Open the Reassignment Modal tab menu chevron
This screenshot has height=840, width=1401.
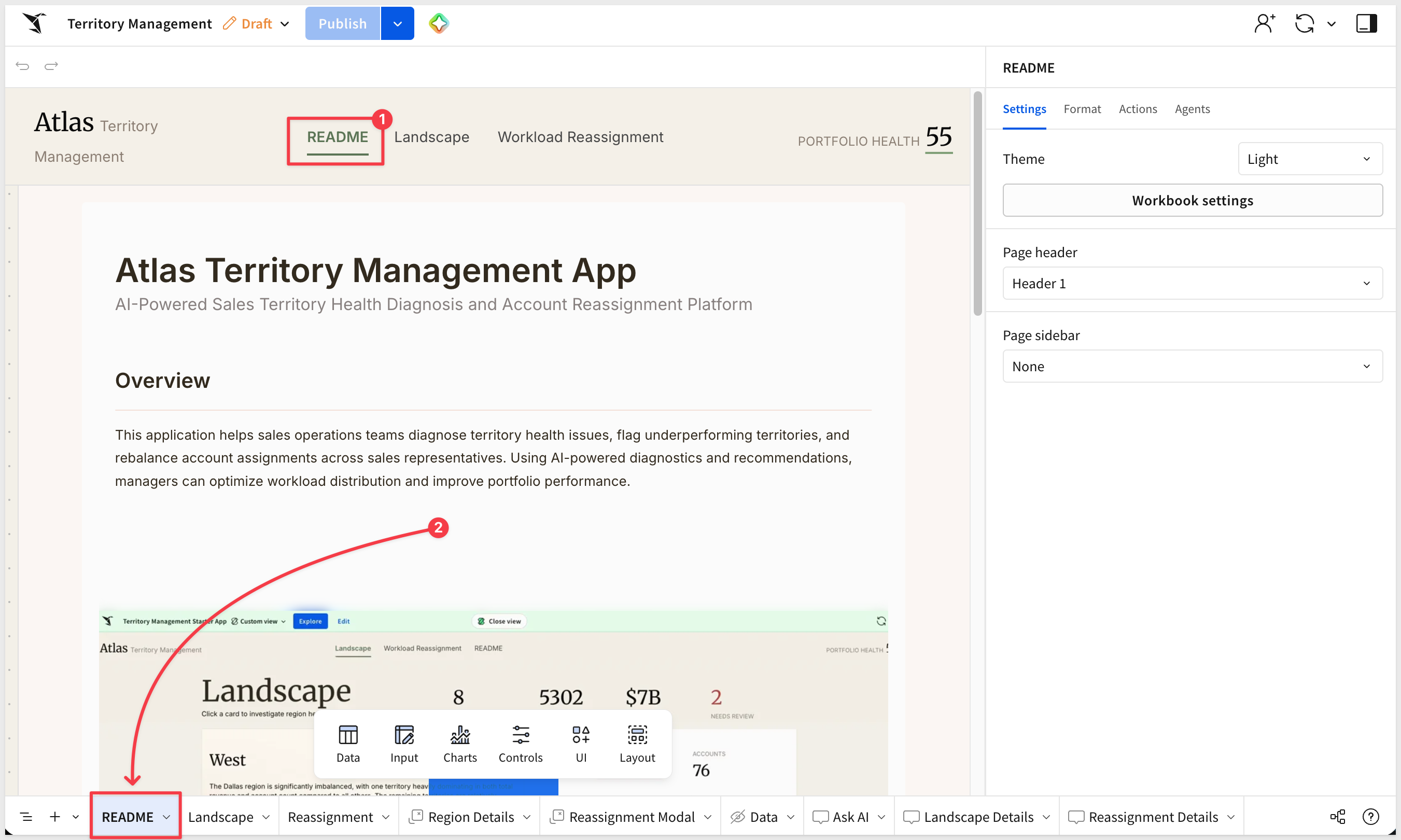708,817
